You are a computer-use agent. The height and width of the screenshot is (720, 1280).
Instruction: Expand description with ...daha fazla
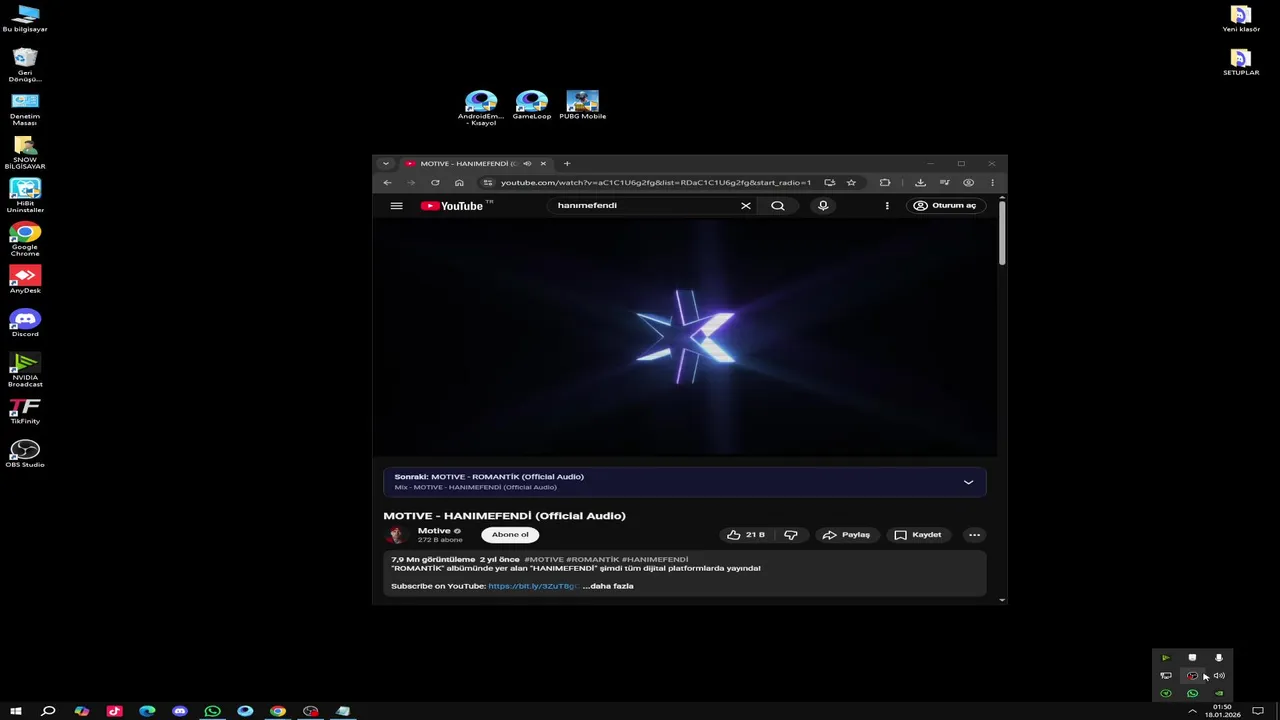608,586
